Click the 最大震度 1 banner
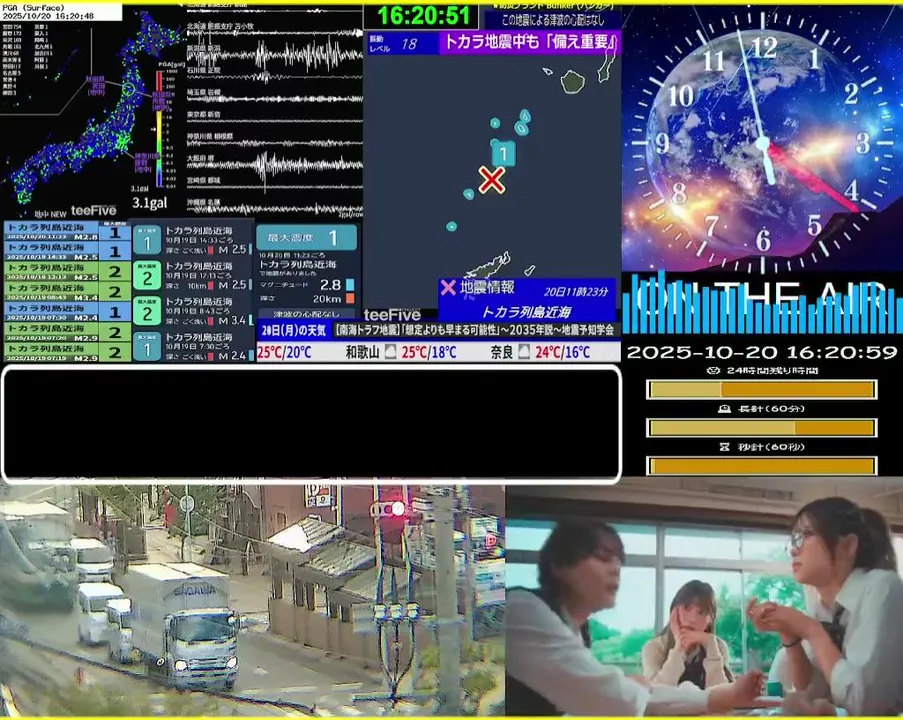 tap(306, 237)
